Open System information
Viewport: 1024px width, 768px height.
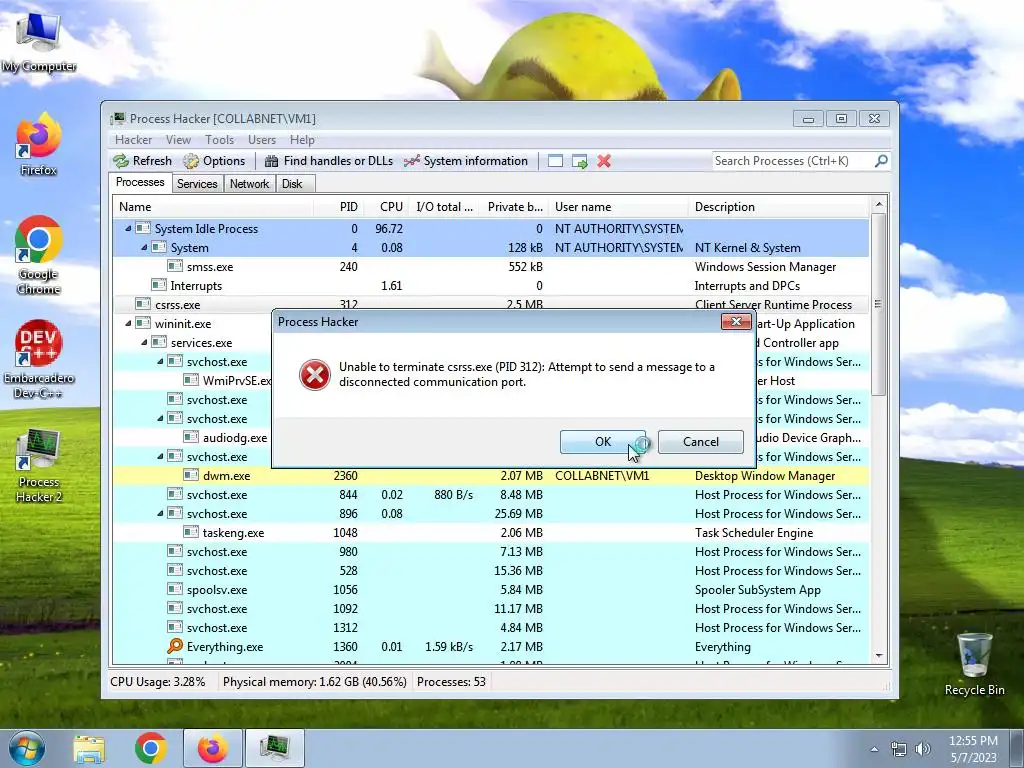click(x=466, y=161)
